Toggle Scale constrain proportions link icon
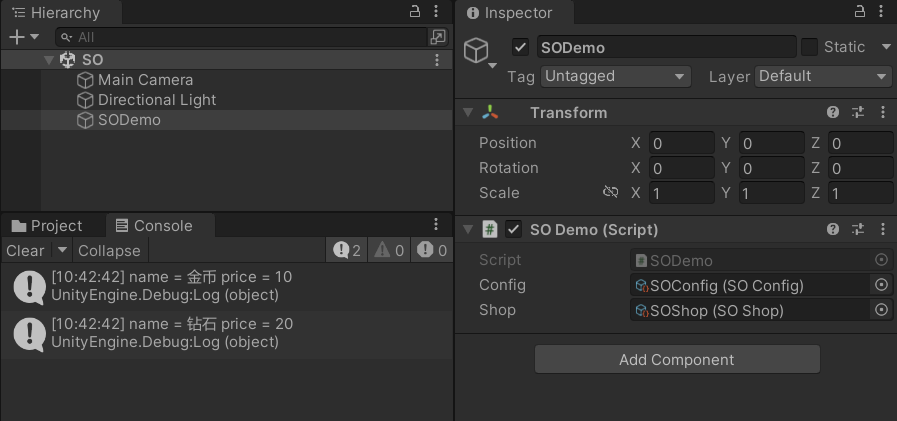897x421 pixels. tap(610, 192)
